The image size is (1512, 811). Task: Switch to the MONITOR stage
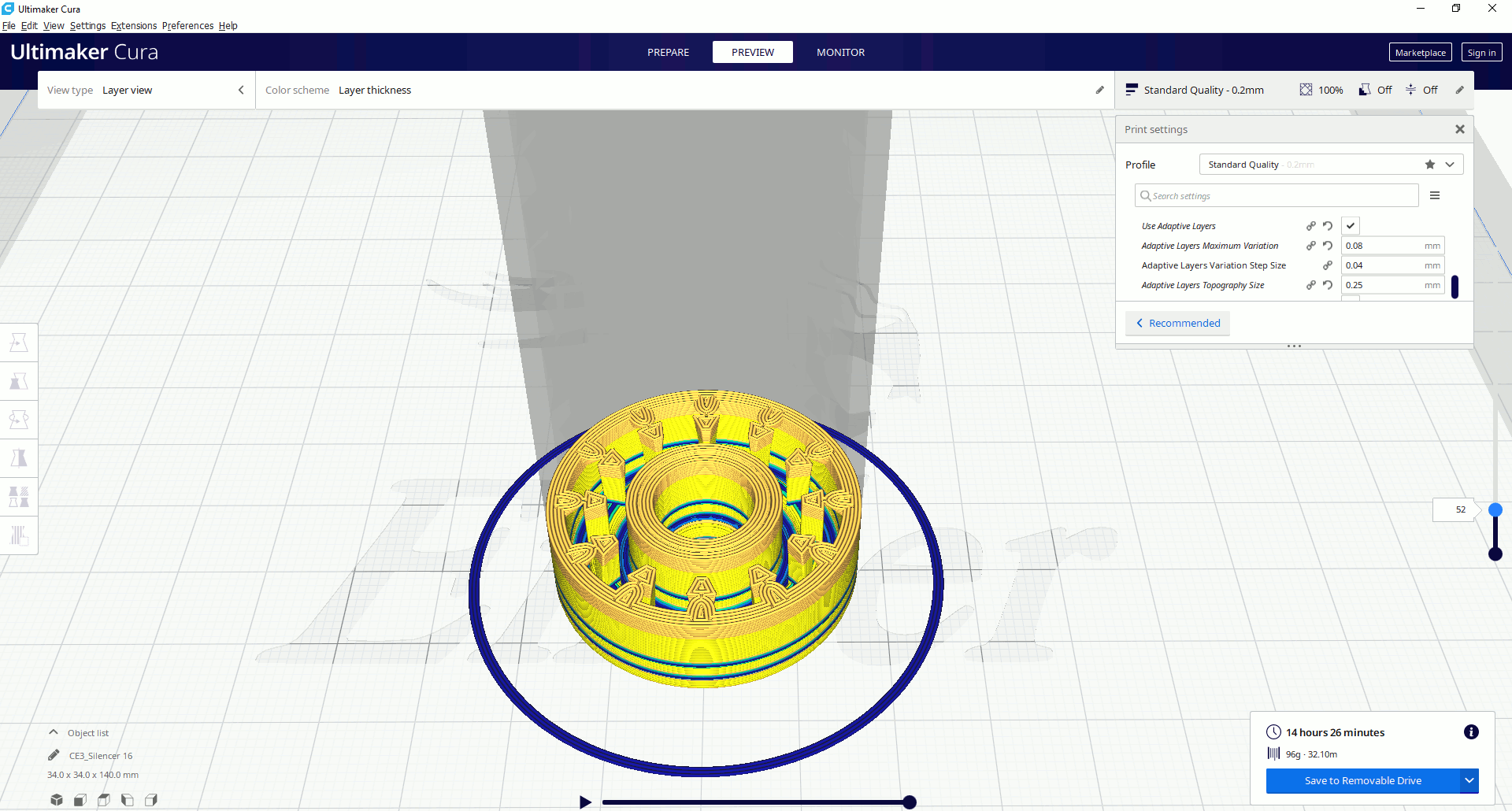click(840, 52)
